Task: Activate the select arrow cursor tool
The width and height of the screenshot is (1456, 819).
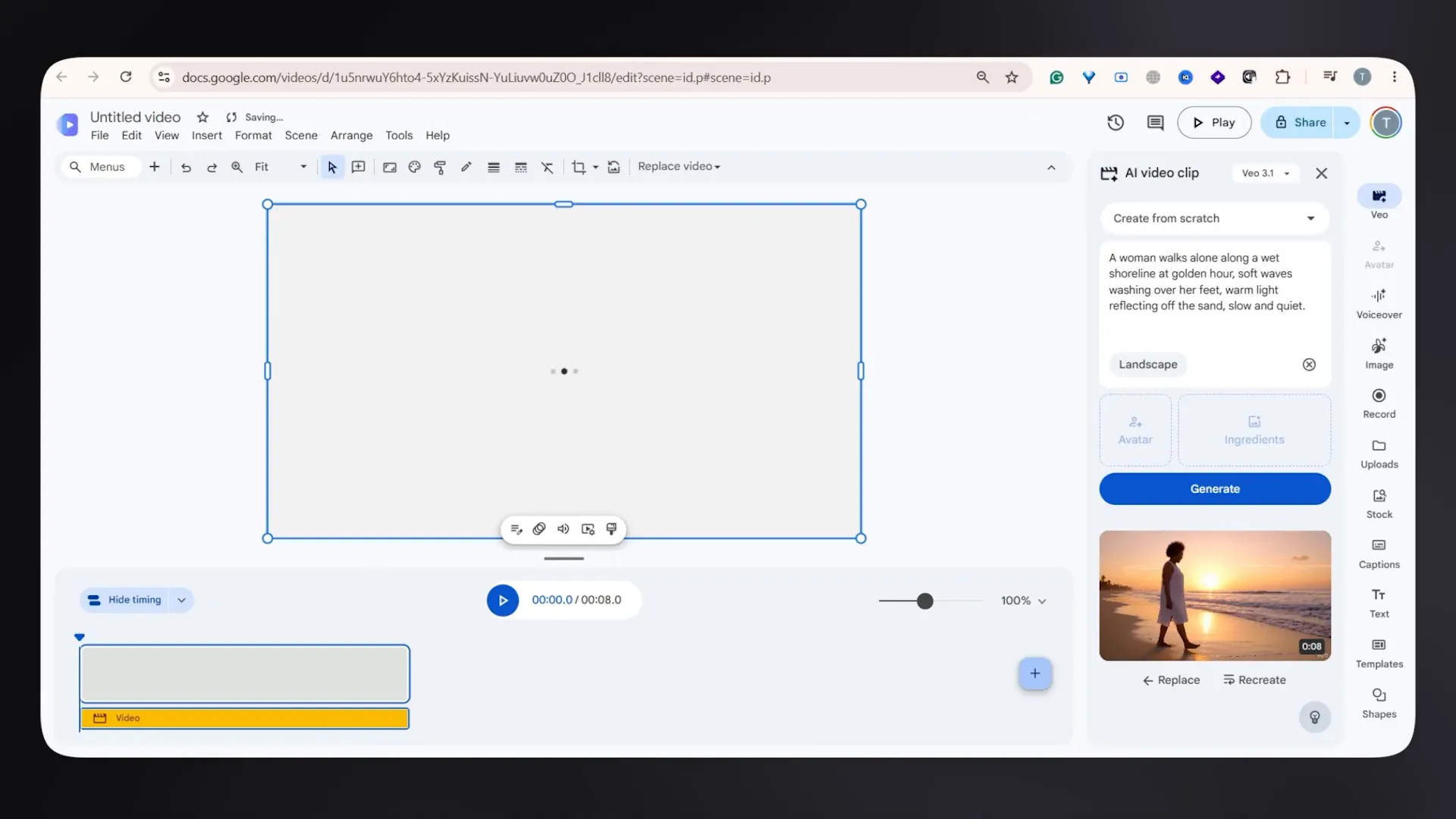Action: [x=332, y=167]
